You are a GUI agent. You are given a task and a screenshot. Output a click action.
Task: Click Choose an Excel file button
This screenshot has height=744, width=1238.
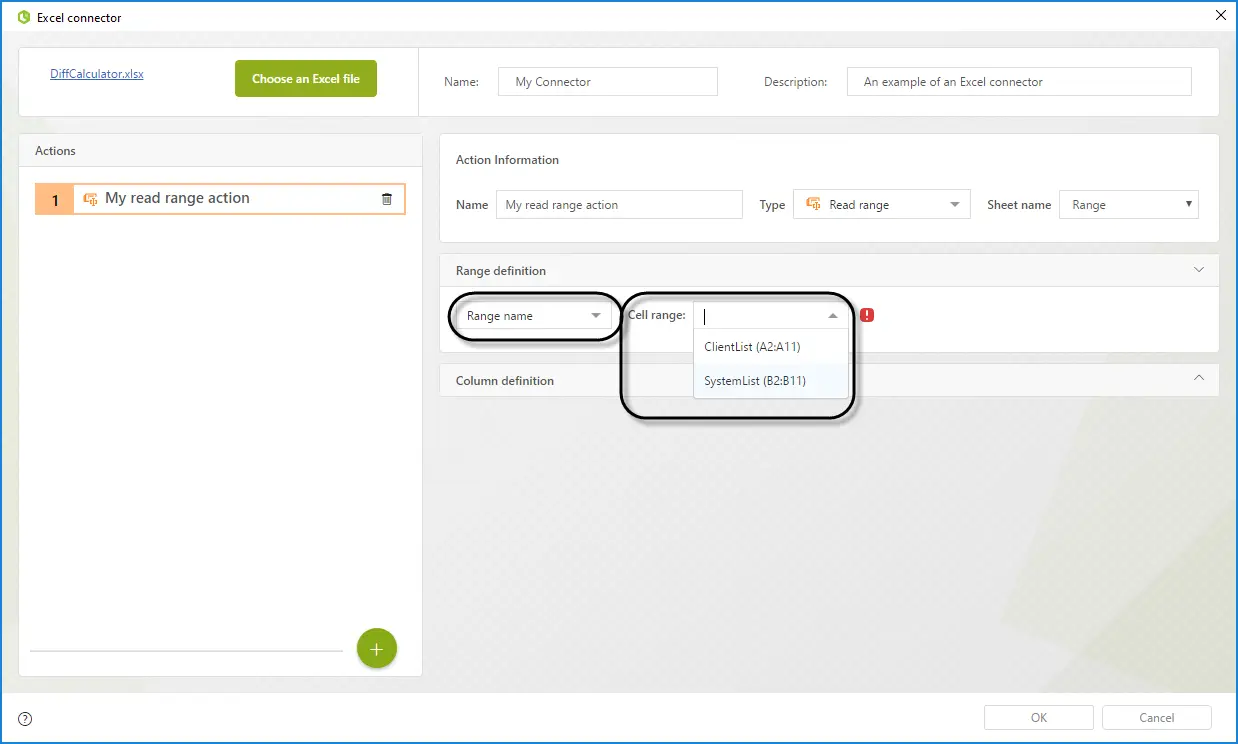(306, 79)
